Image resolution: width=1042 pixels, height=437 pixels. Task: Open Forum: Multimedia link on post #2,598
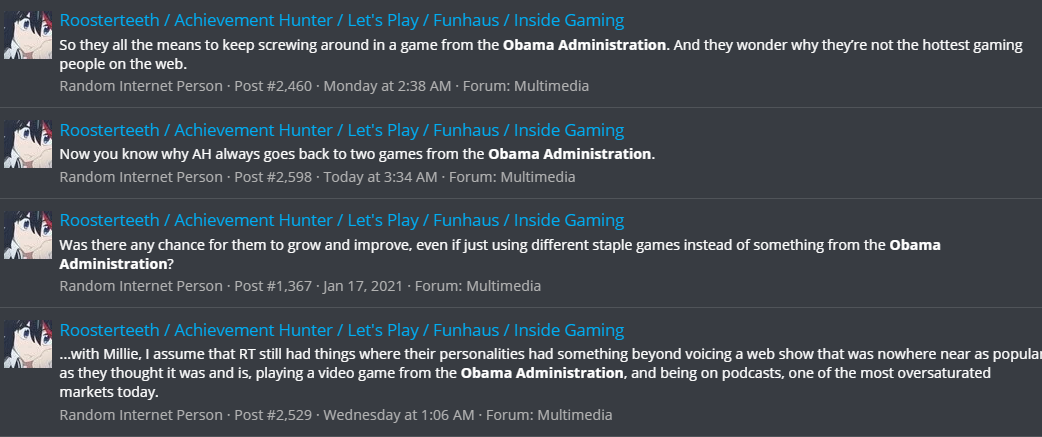tap(512, 177)
